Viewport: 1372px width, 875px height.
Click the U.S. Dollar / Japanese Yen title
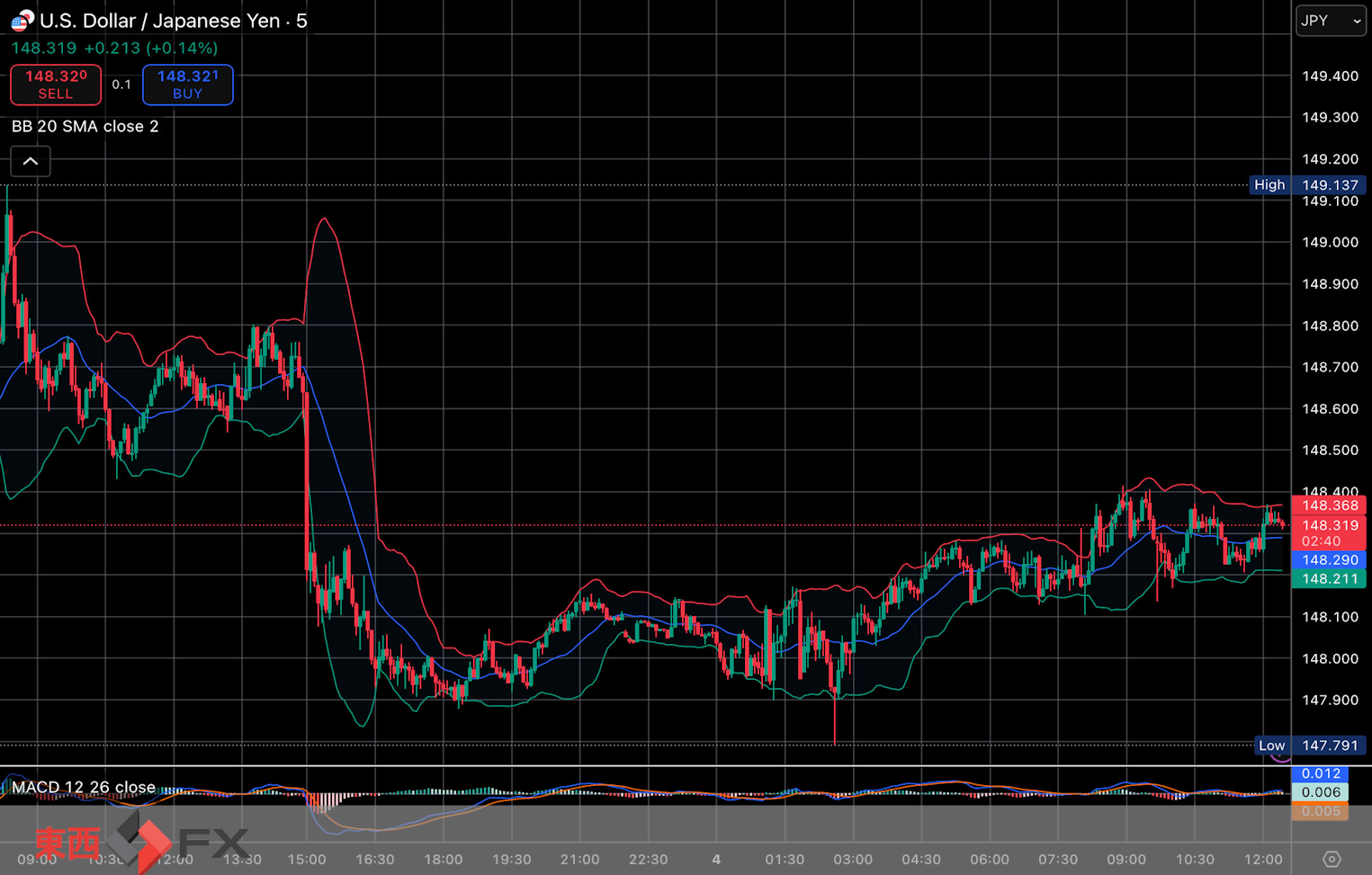[x=173, y=21]
